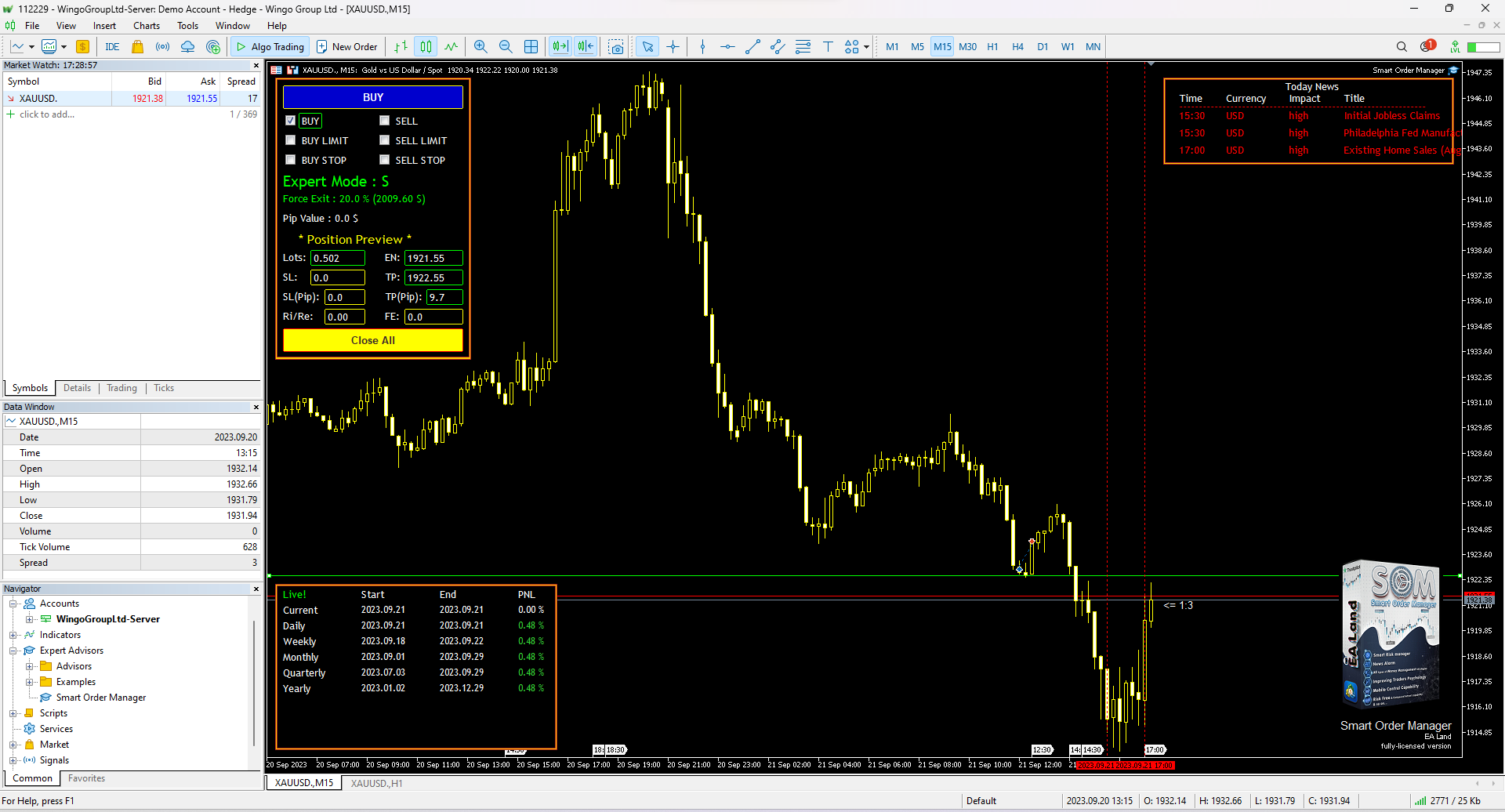
Task: Open the MetaEditor IDE
Action: [112, 47]
